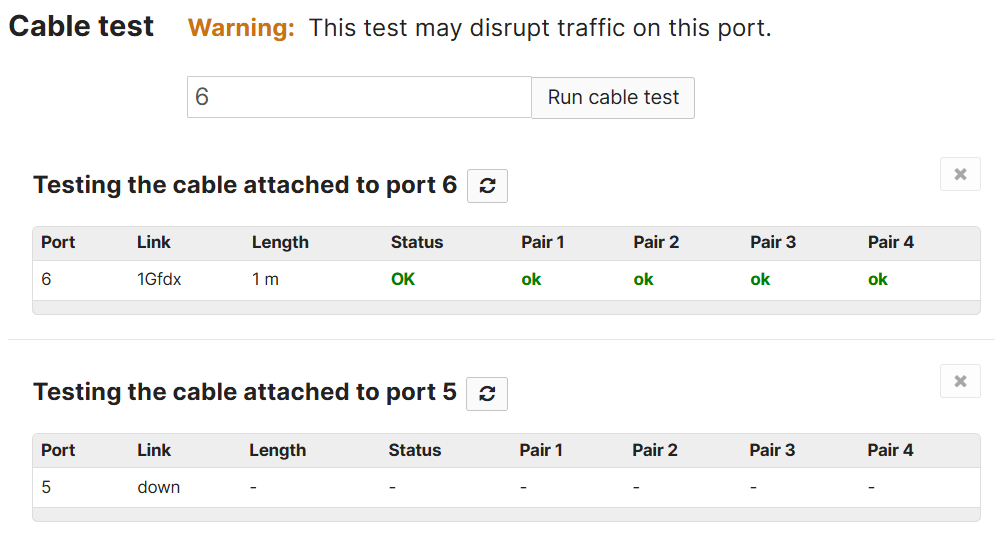Click the down link value for port 5

(159, 487)
